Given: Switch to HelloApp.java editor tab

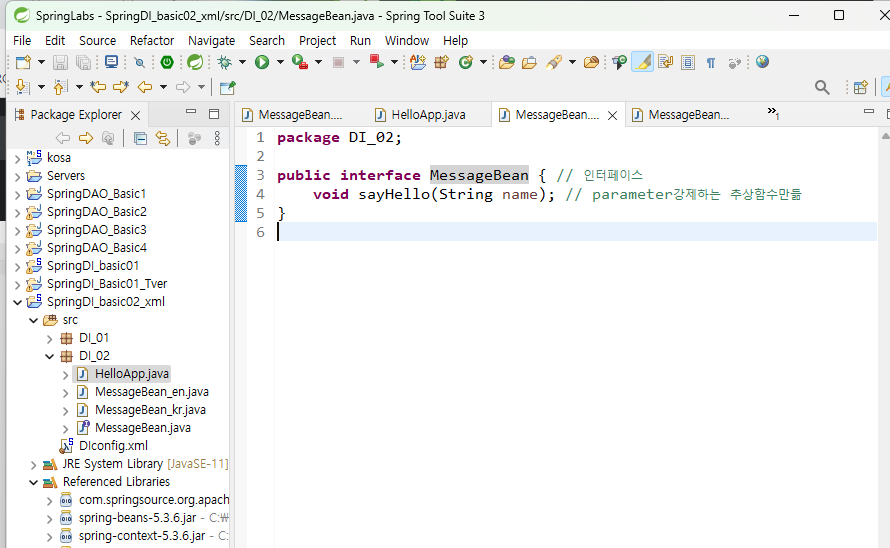Looking at the screenshot, I should 420,115.
